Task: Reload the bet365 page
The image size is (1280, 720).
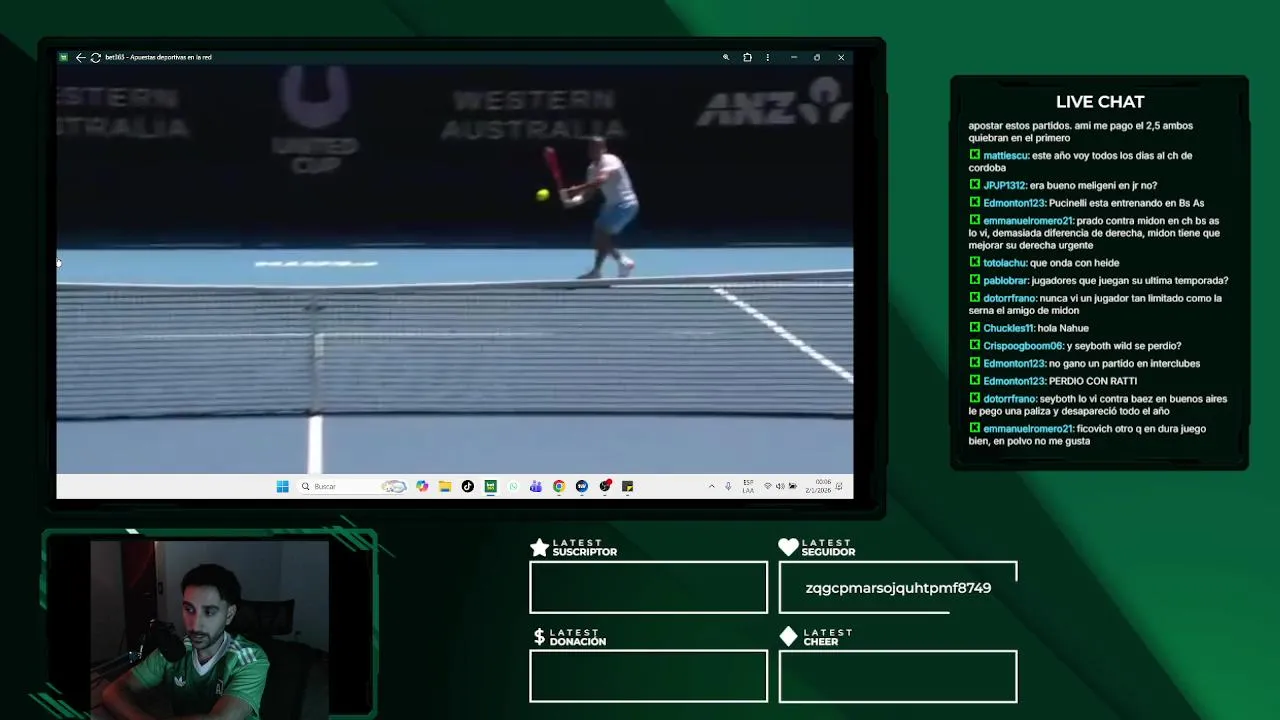Action: coord(95,57)
